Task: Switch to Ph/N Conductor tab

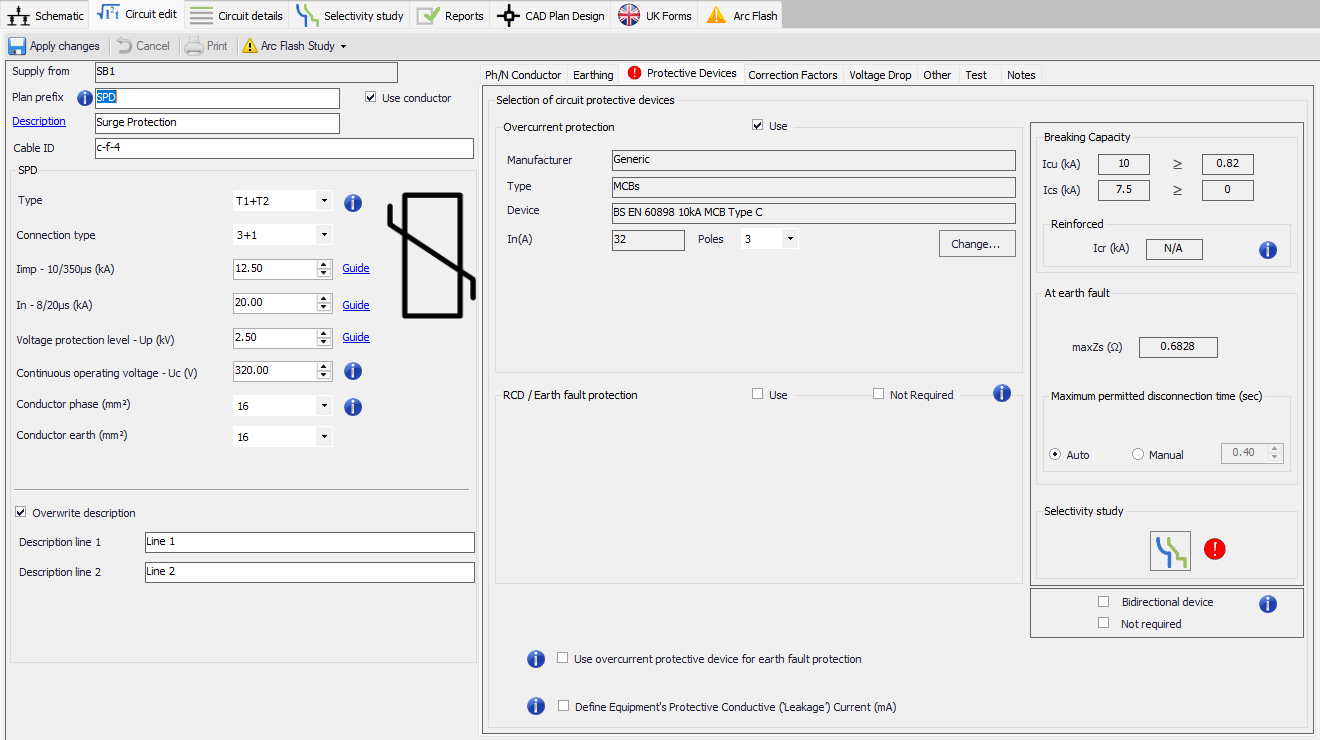Action: click(x=523, y=75)
